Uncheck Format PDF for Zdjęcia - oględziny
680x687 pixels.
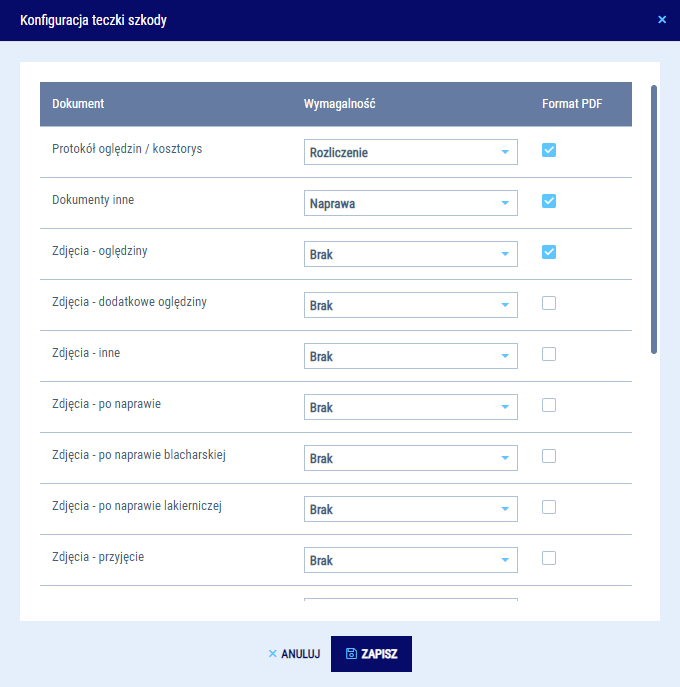pos(549,252)
